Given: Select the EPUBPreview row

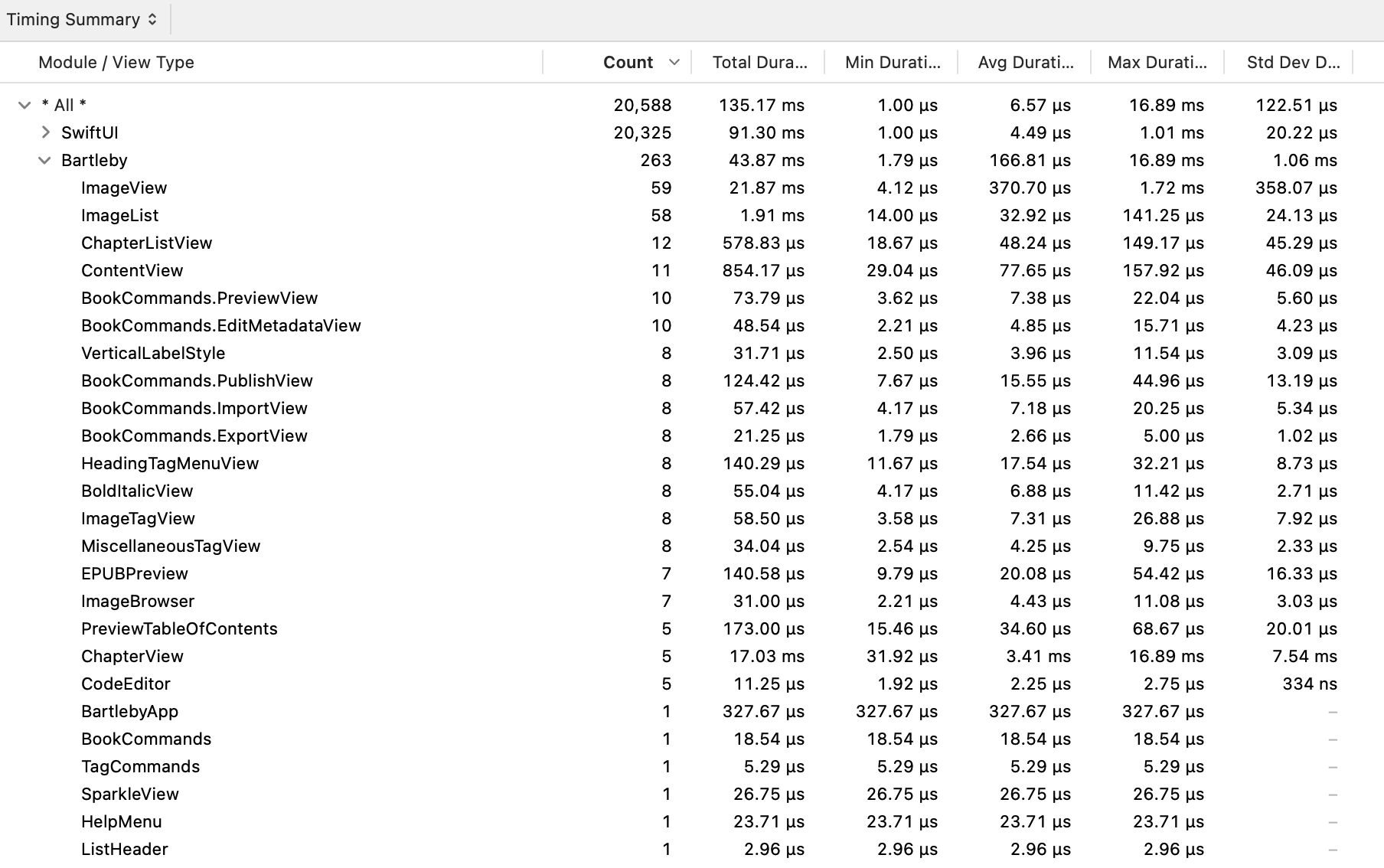Looking at the screenshot, I should [135, 573].
